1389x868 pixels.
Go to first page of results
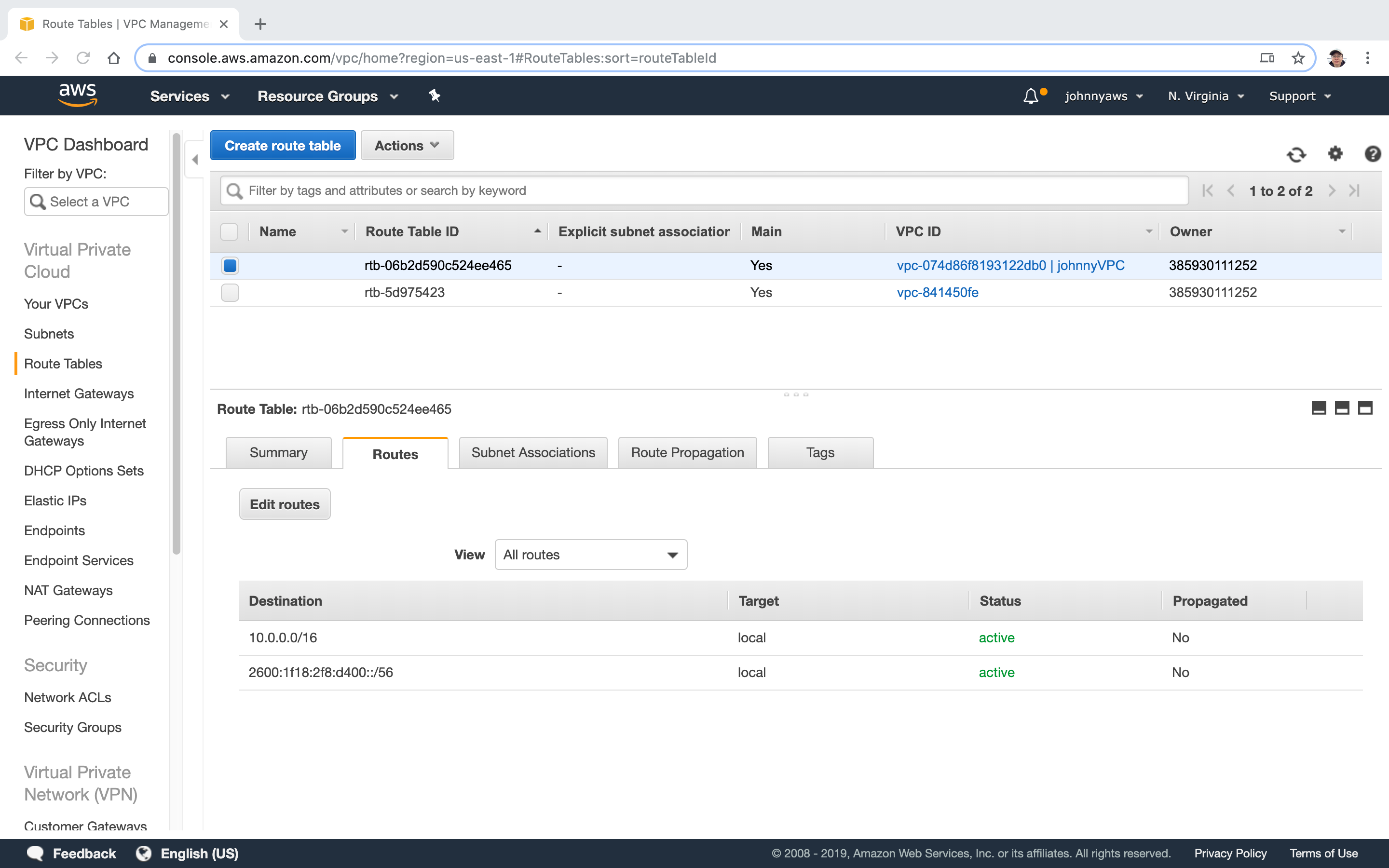pyautogui.click(x=1208, y=190)
